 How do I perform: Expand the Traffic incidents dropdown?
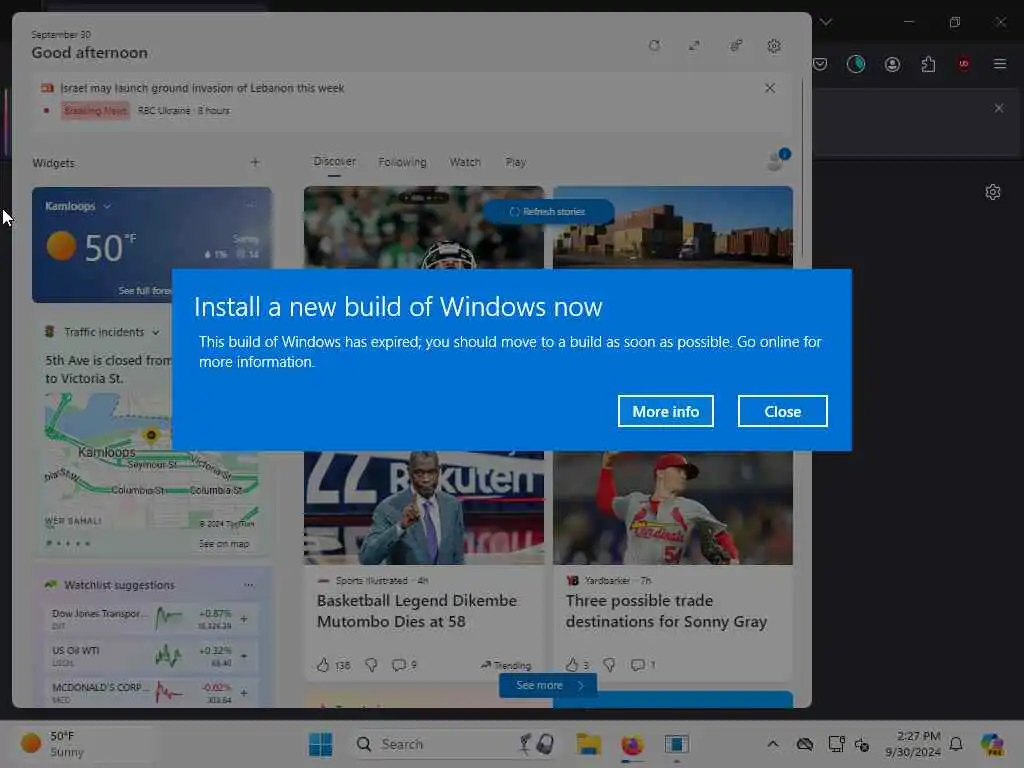tap(155, 332)
